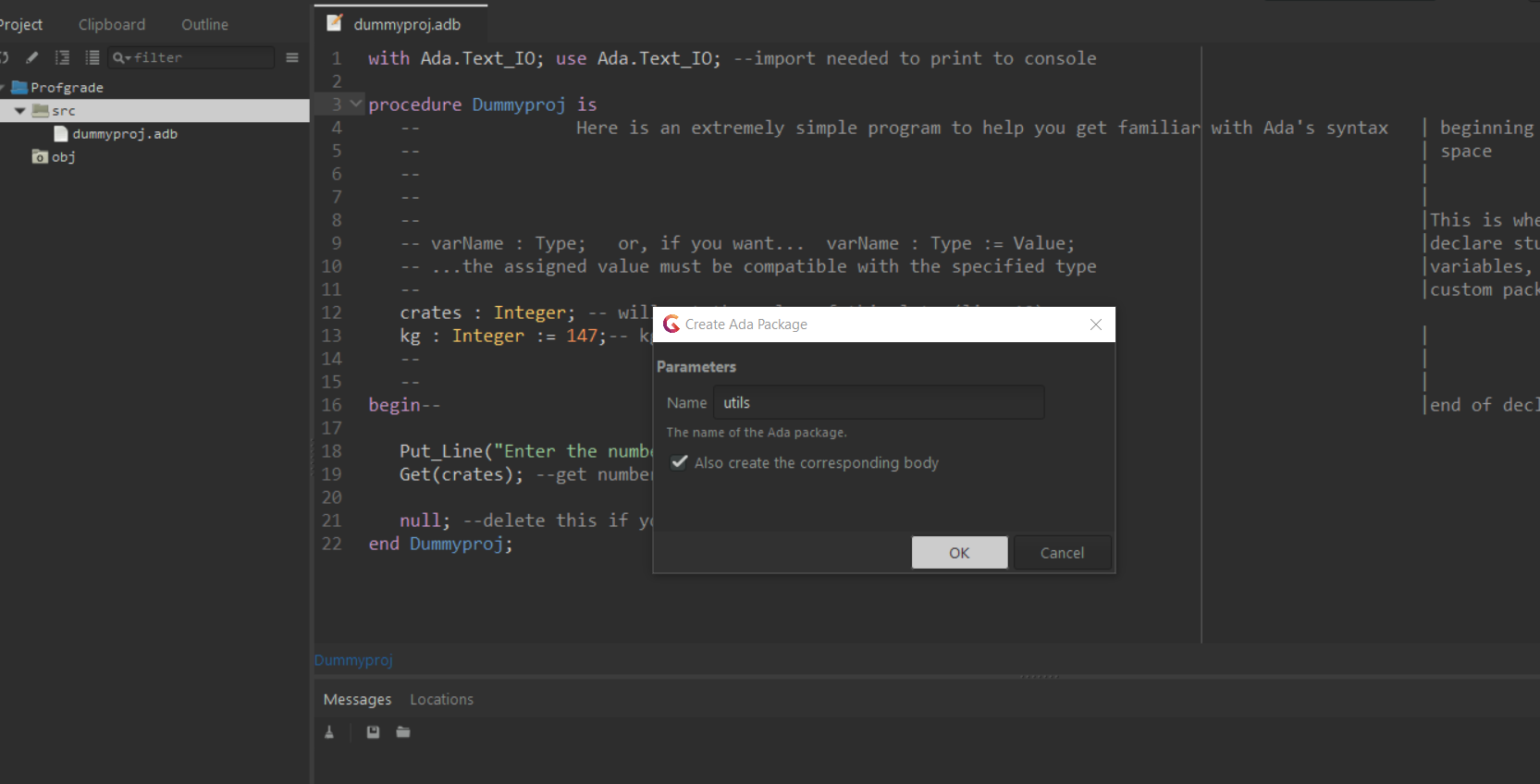The width and height of the screenshot is (1540, 784).
Task: Select the dummyproj.adb editor tab
Action: [400, 24]
